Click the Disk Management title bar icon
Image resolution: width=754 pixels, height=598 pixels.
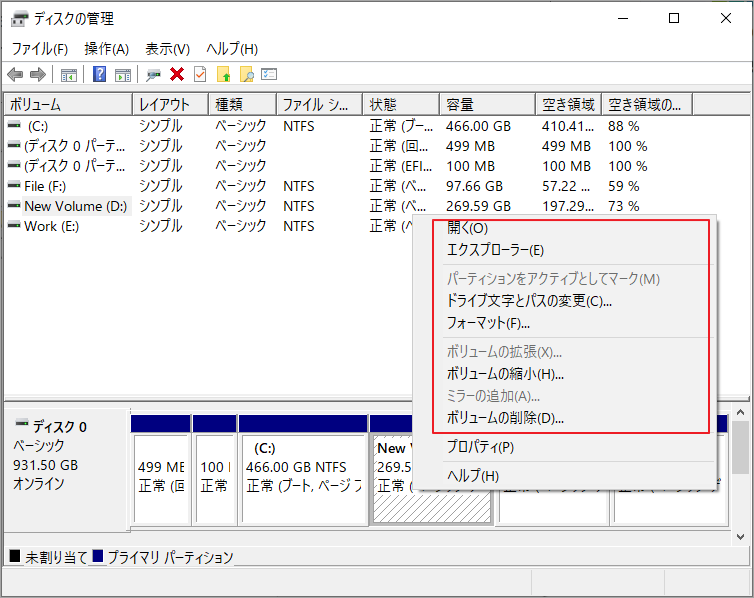click(20, 19)
